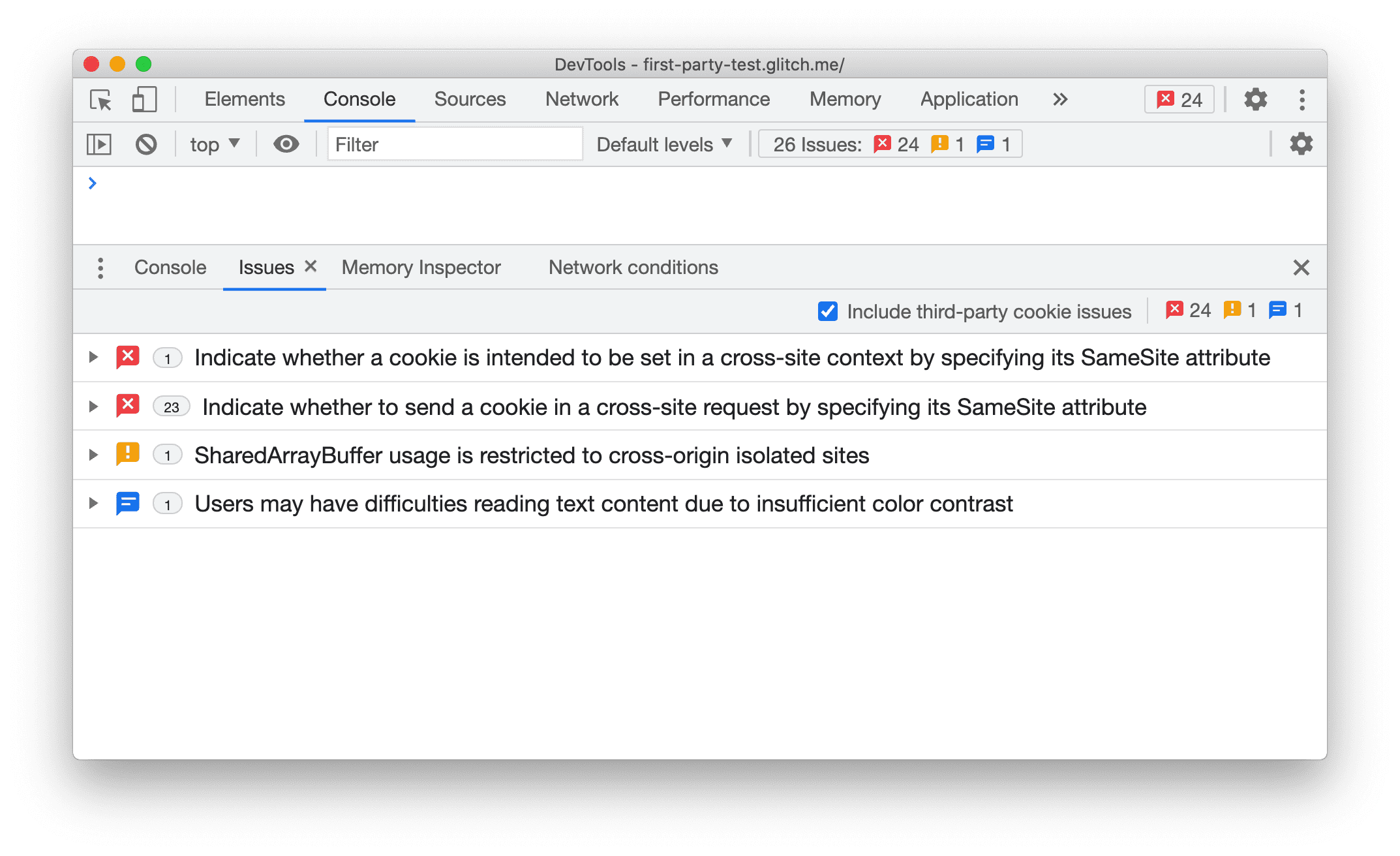
Task: Click the more panels chevron button
Action: [1058, 98]
